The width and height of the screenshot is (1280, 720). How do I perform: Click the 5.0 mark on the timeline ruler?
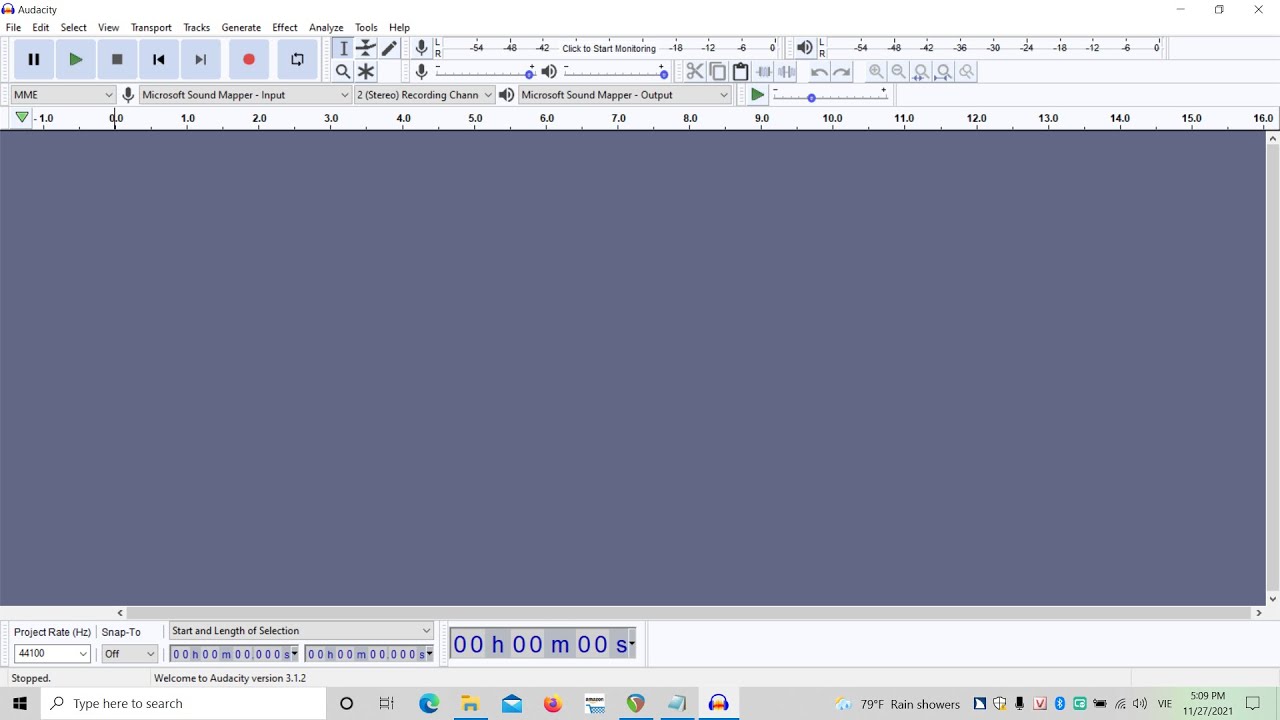point(475,118)
